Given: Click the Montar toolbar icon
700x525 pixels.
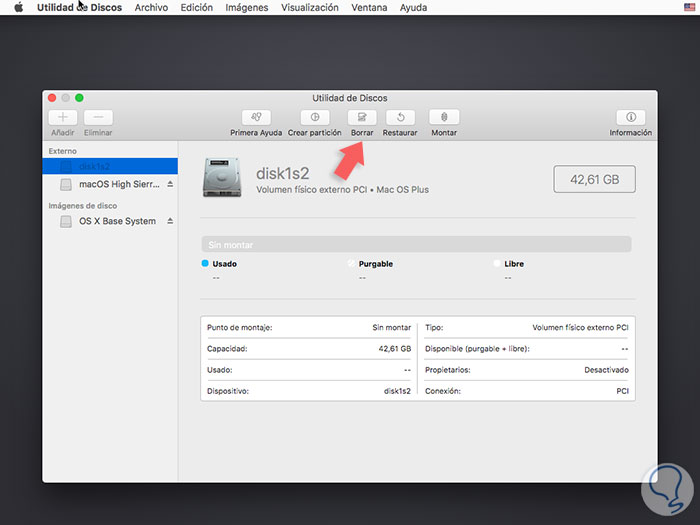Looking at the screenshot, I should pos(444,117).
